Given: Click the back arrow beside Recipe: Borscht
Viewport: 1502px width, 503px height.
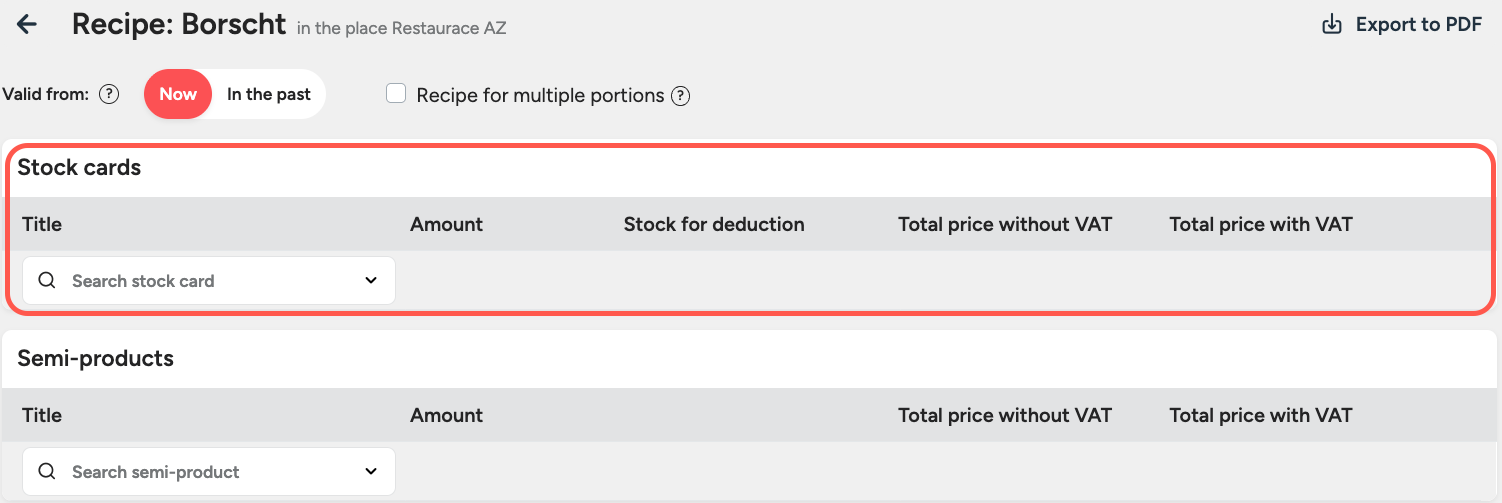Looking at the screenshot, I should pyautogui.click(x=27, y=25).
